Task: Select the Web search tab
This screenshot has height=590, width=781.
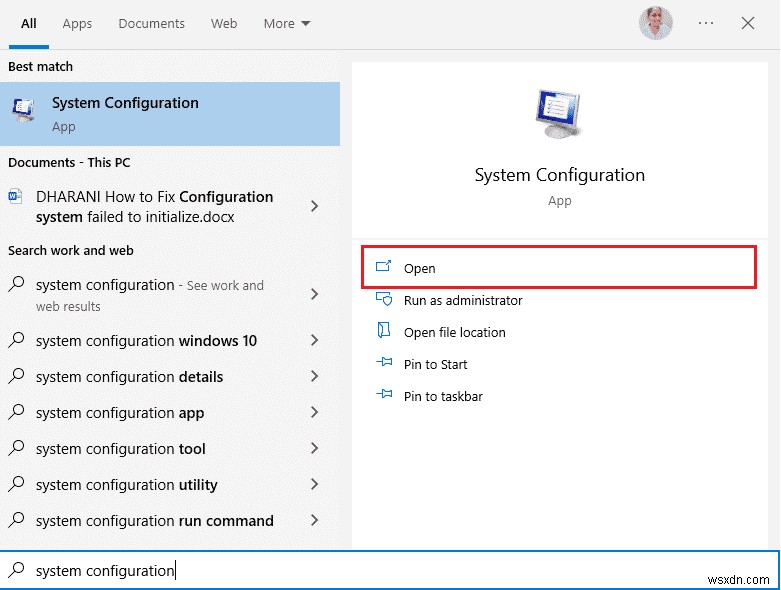Action: pyautogui.click(x=224, y=23)
